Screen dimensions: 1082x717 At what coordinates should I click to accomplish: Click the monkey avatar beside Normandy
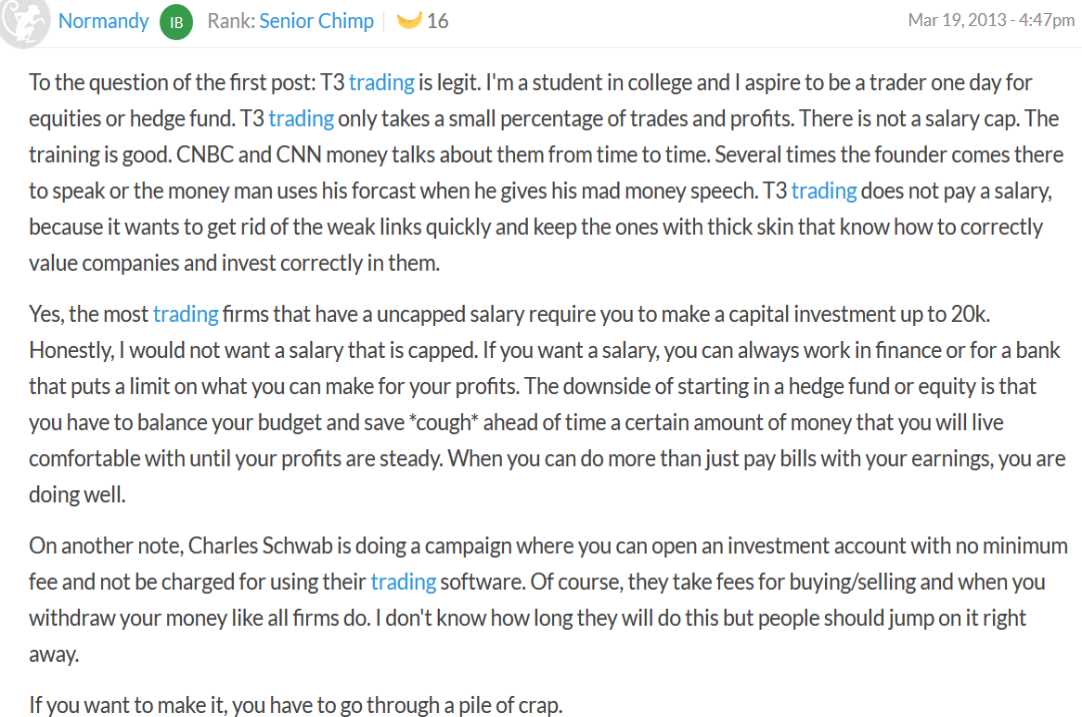(x=23, y=21)
